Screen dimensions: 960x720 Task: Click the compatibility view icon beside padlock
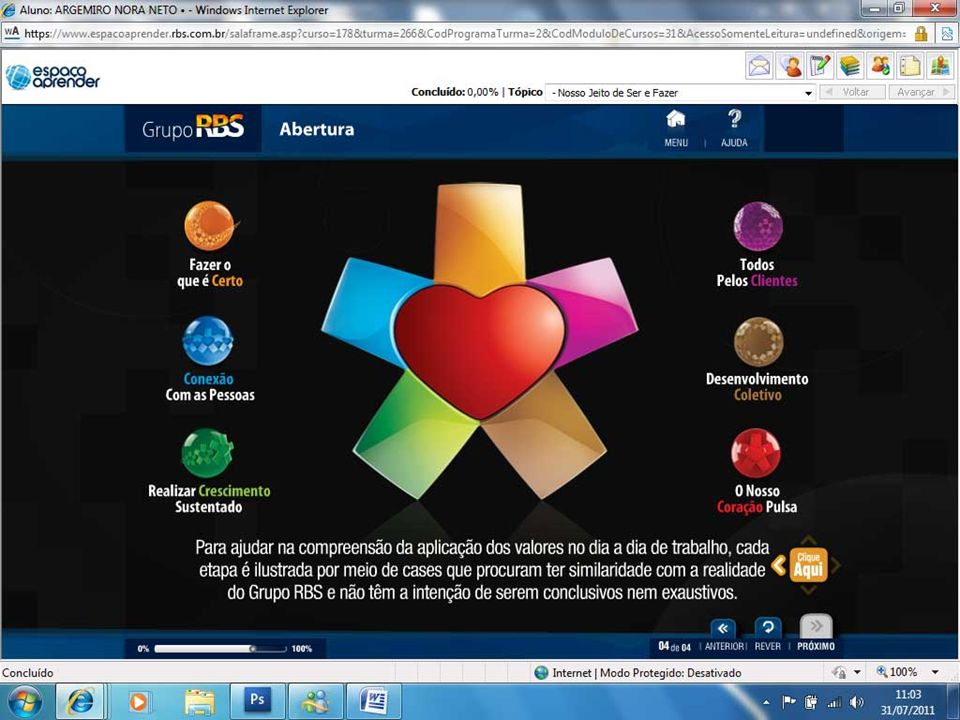coord(947,34)
